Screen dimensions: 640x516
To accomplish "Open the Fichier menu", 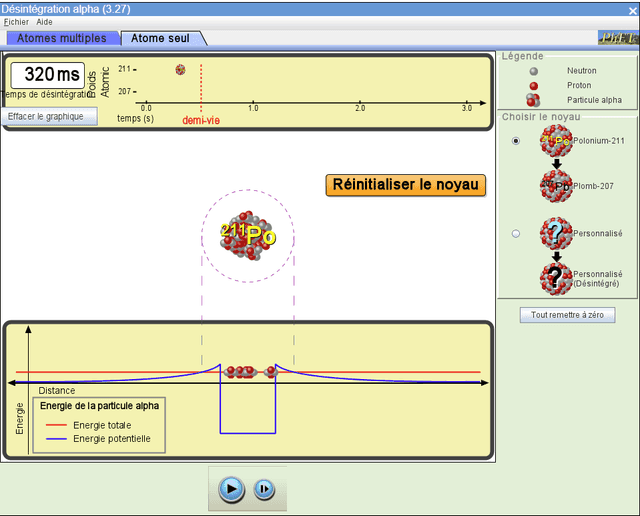I will point(17,21).
